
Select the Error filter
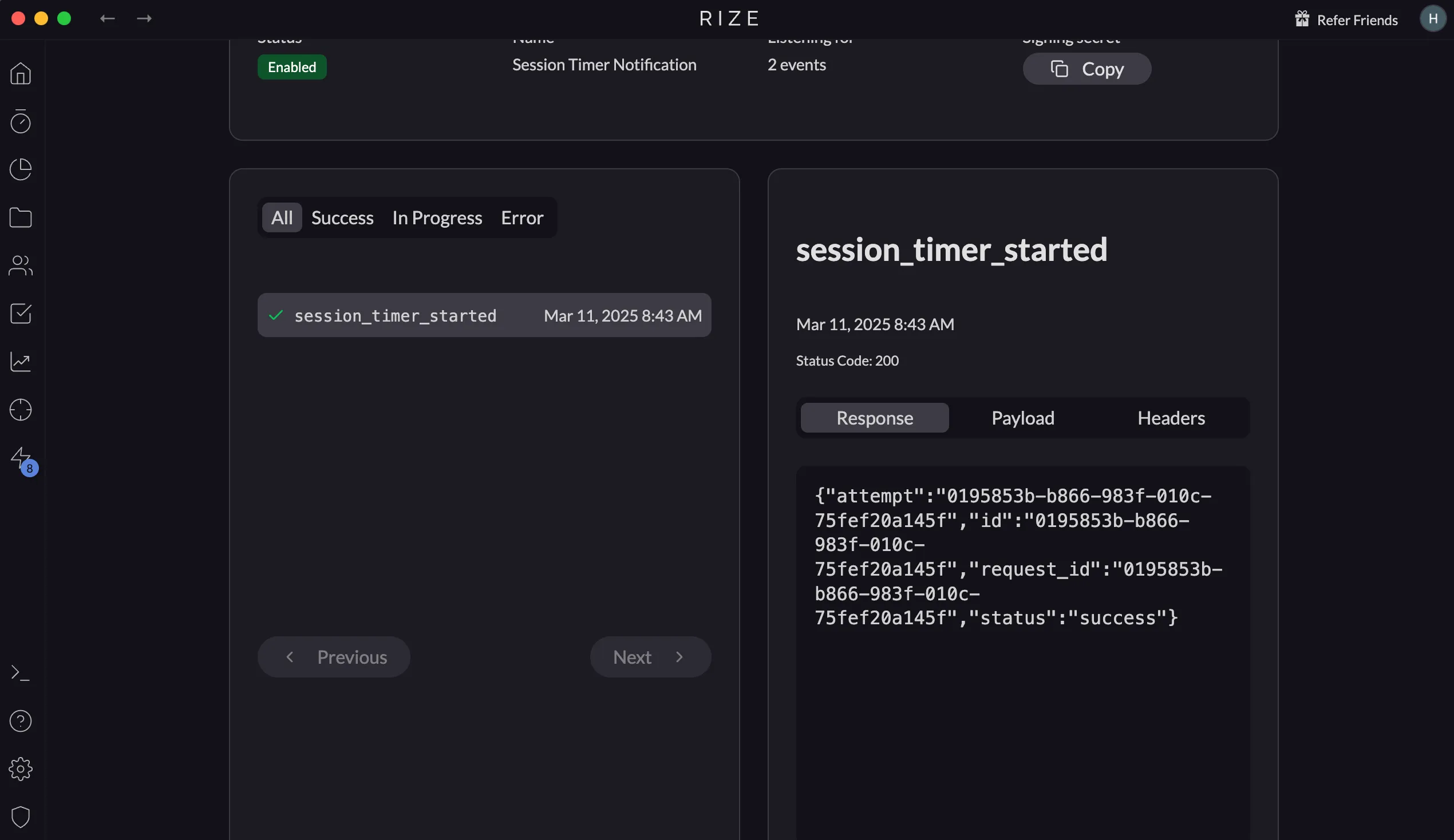click(521, 217)
